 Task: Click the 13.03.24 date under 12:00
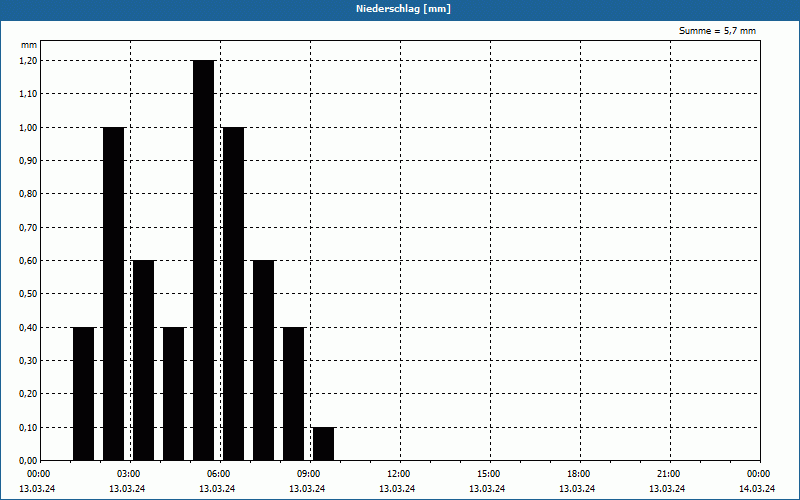[x=397, y=489]
